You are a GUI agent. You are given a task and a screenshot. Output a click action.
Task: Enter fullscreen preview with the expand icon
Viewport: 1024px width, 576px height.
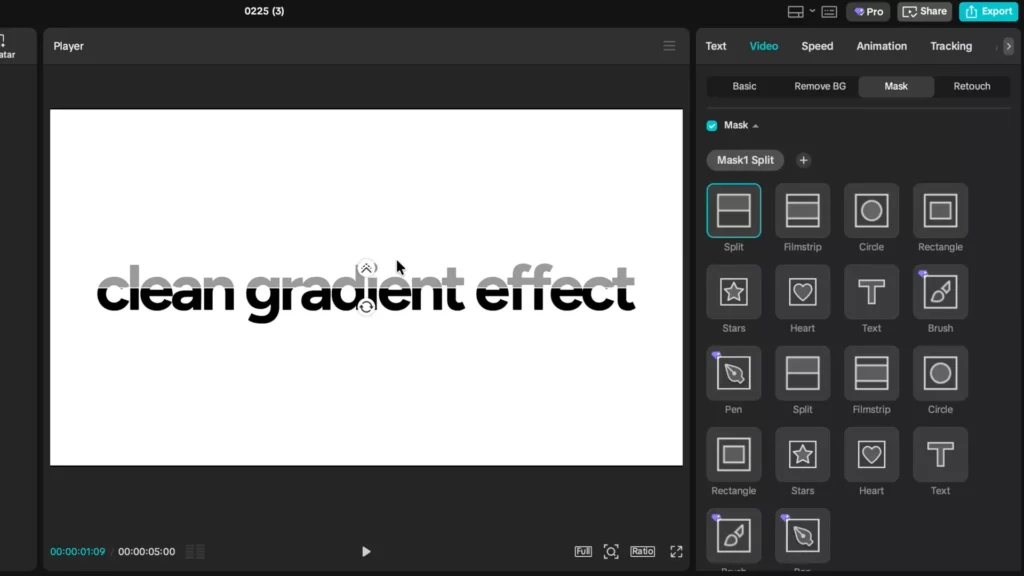676,551
